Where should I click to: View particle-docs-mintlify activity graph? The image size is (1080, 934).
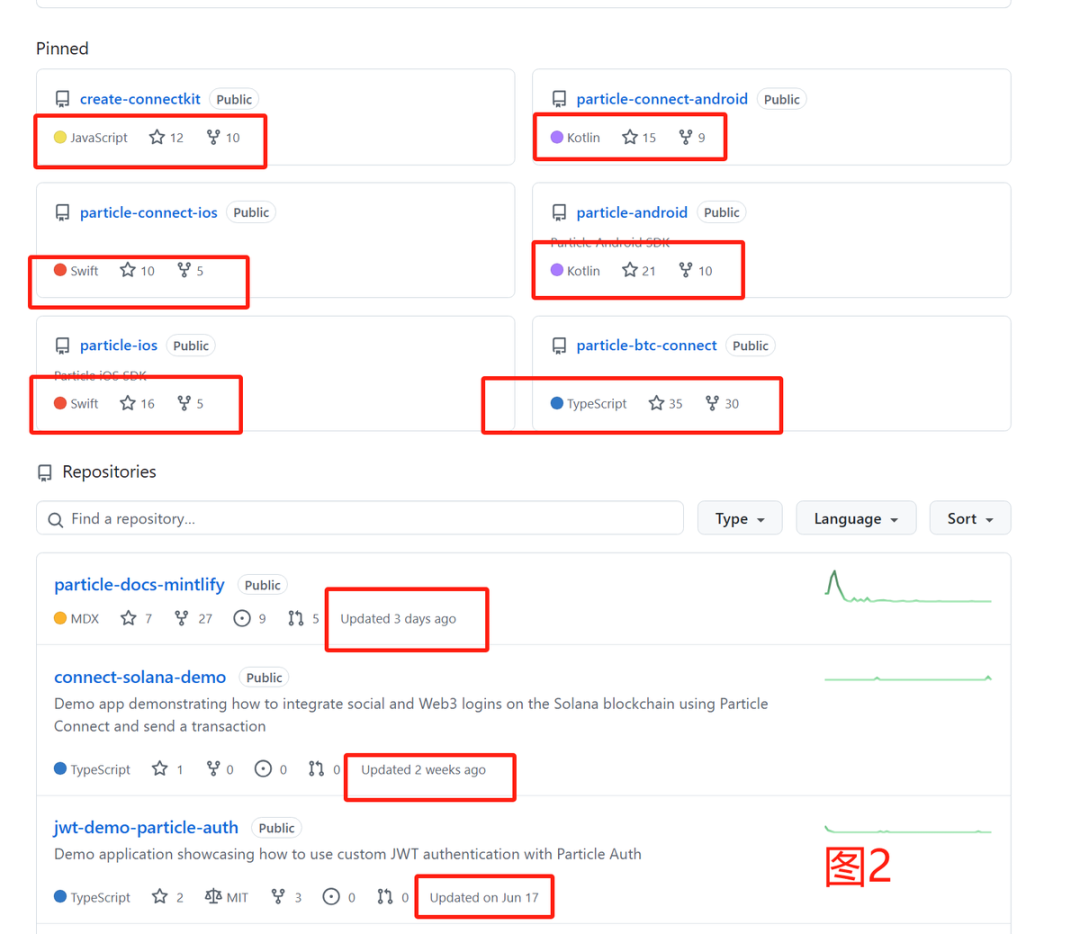(907, 588)
